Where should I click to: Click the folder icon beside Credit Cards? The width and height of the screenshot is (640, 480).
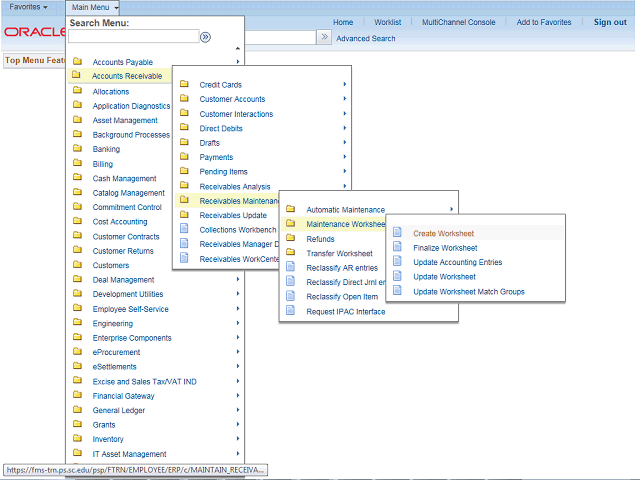point(184,85)
